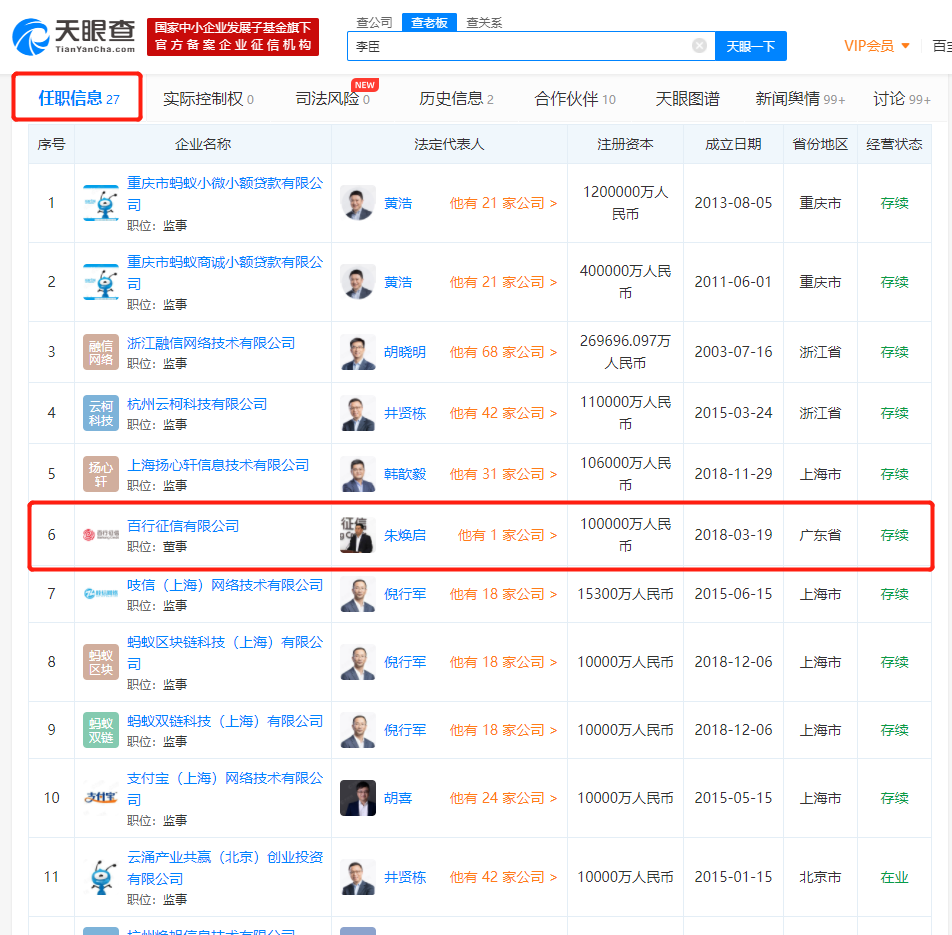Click 胡喜 representative name
Viewport: 952px width, 935px height.
(398, 798)
